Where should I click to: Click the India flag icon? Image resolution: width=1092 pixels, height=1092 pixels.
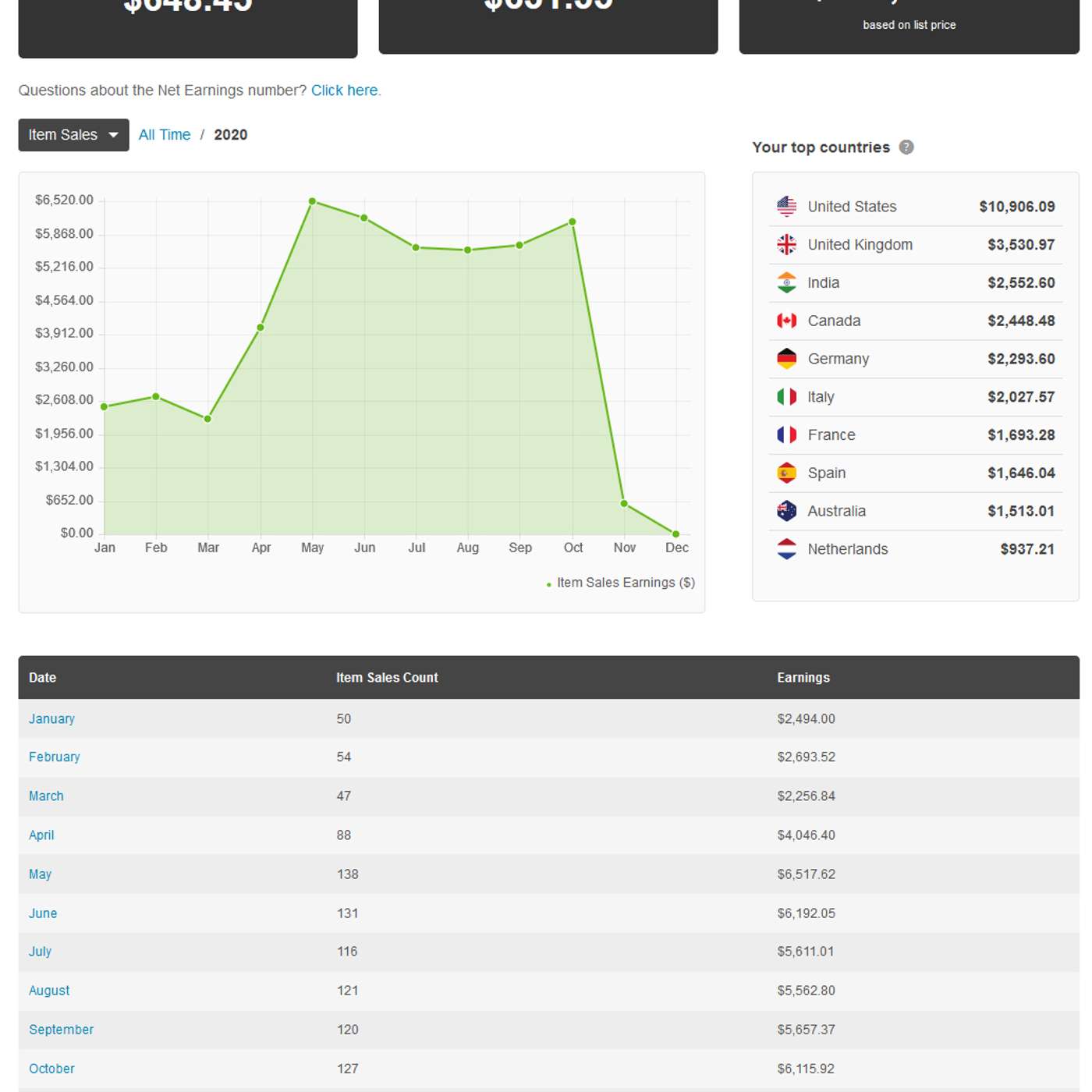[786, 282]
